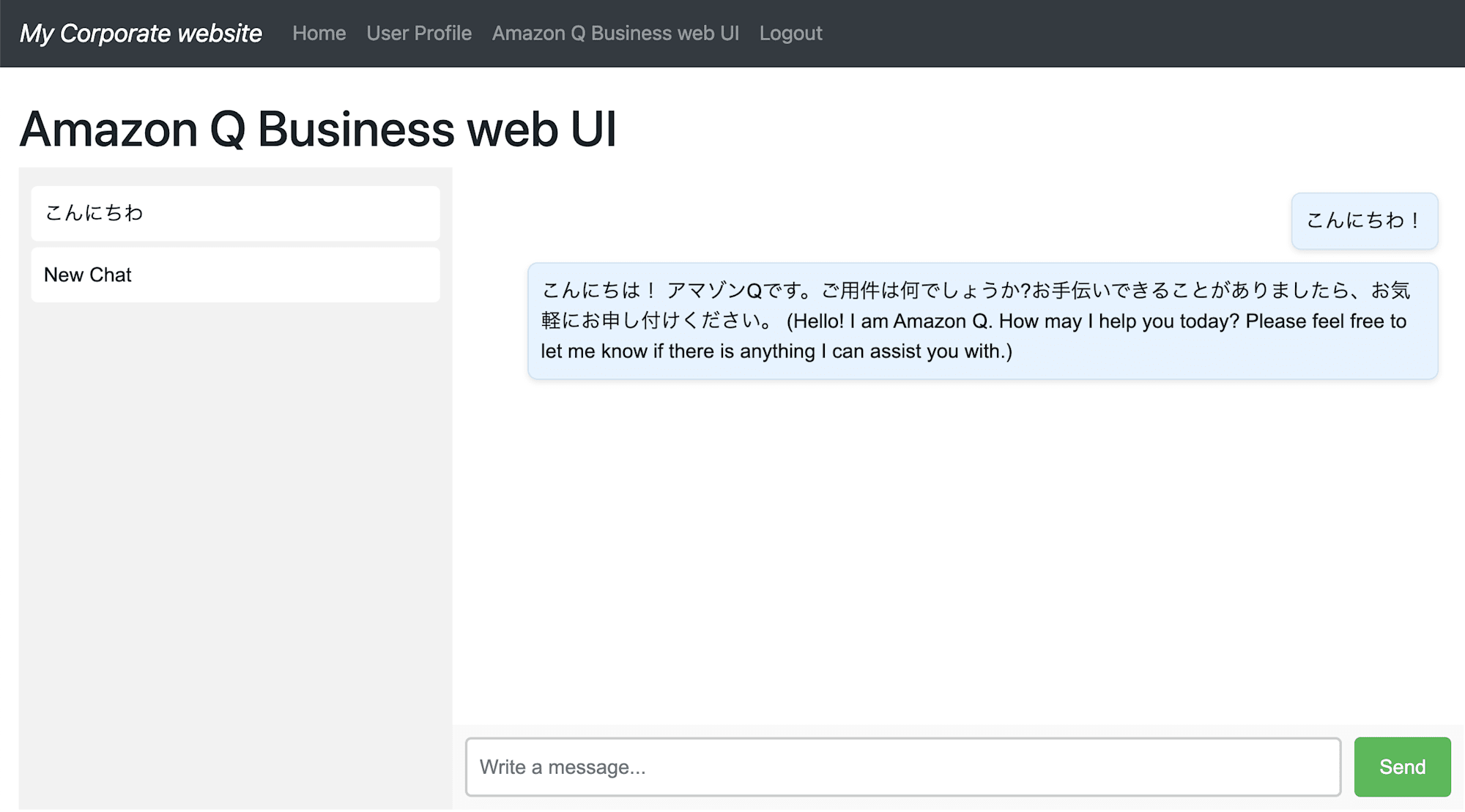Screen dimensions: 1465x812
Task: Click the Amazon Q Business web UI page heading
Action: pyautogui.click(x=318, y=130)
